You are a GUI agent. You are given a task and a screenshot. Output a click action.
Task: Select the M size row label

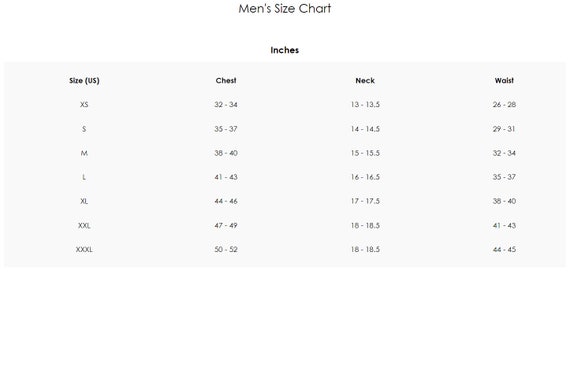point(84,153)
